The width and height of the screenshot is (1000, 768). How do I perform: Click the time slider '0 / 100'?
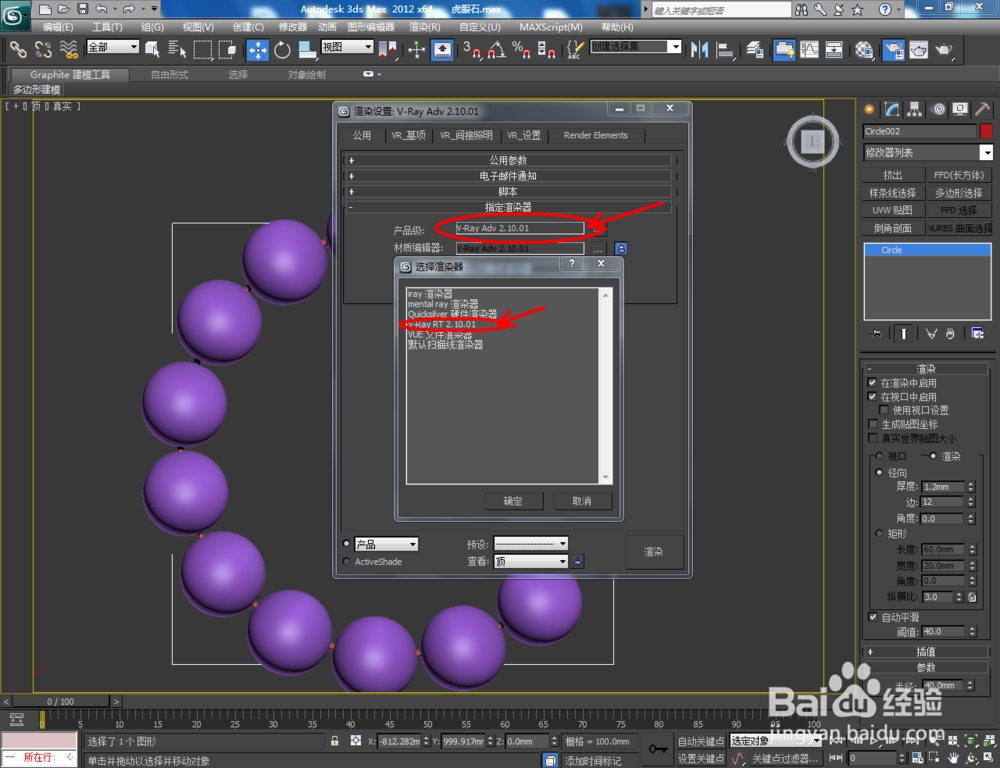61,701
